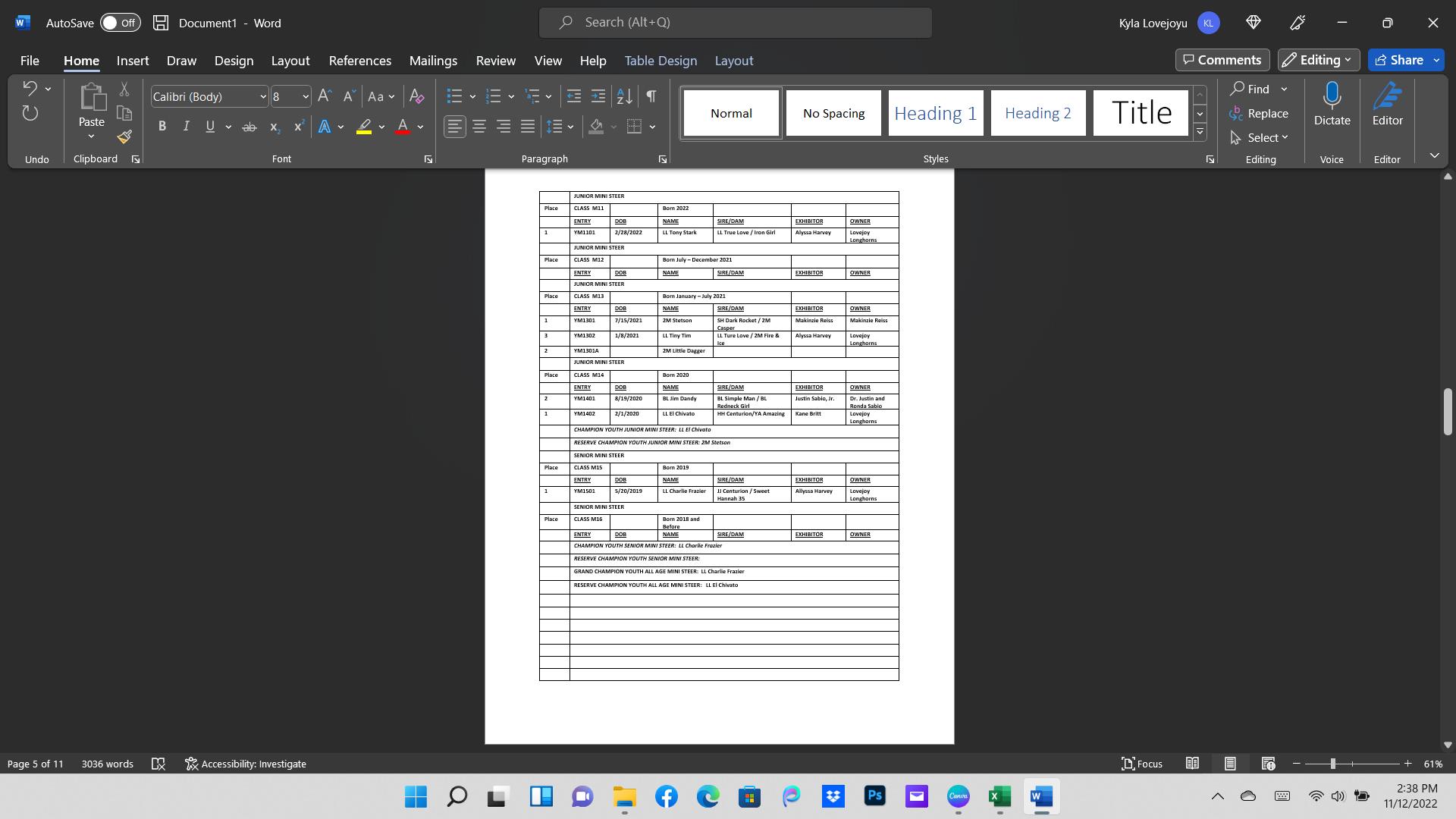This screenshot has height=819, width=1456.
Task: Toggle Bold formatting
Action: [x=162, y=127]
